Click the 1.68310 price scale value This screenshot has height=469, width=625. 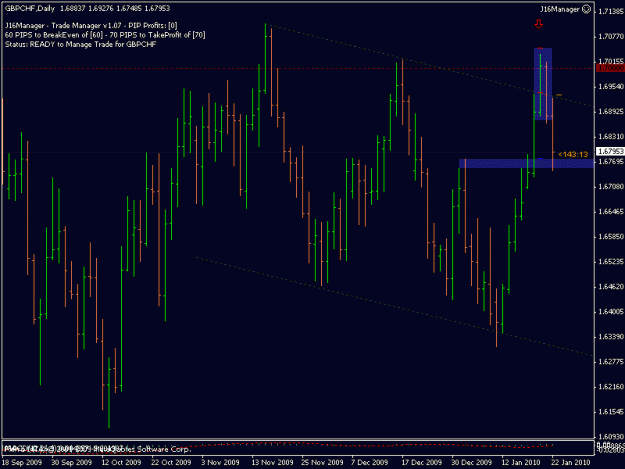tap(611, 137)
